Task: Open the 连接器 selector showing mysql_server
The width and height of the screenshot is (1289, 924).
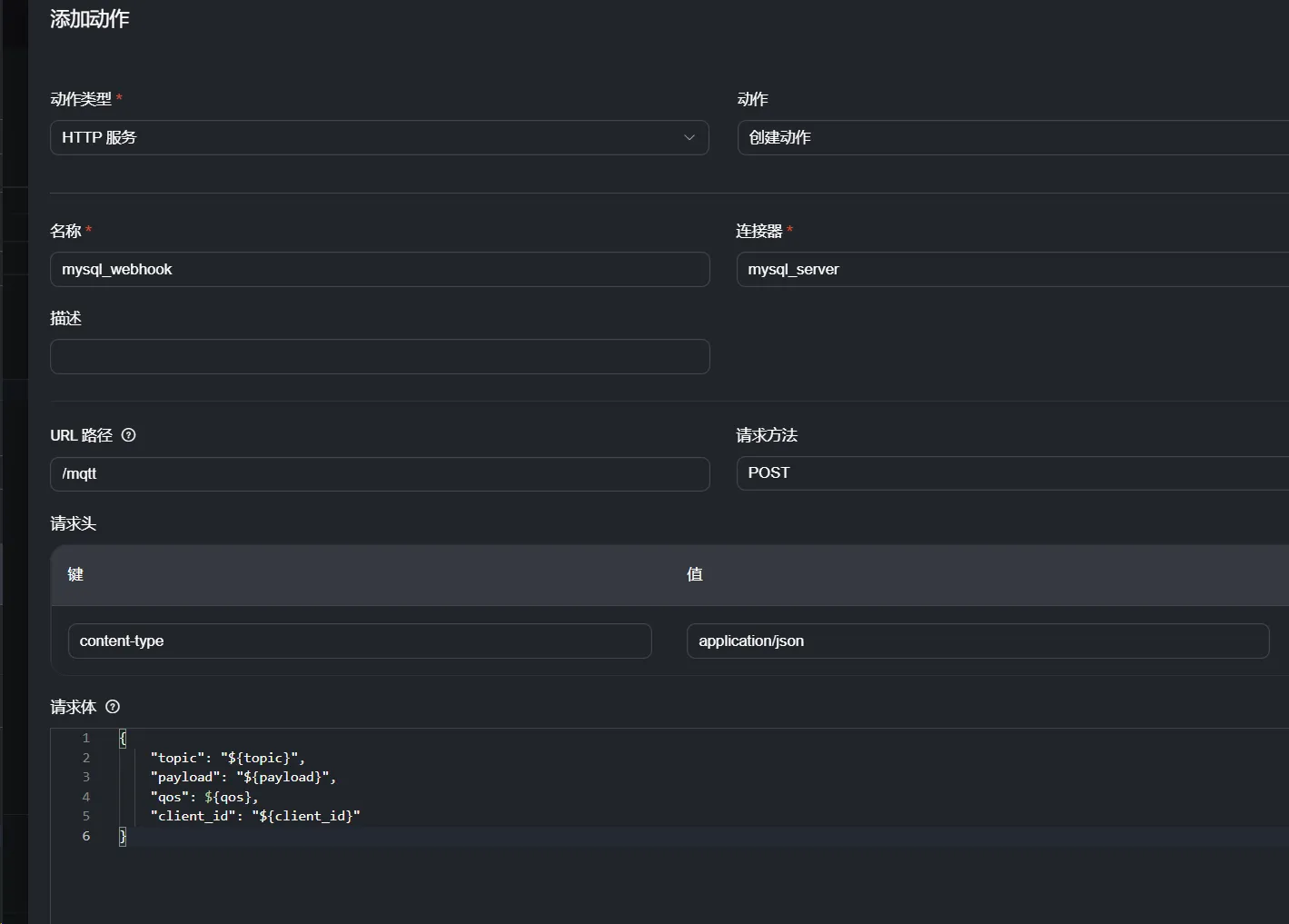Action: (x=1013, y=269)
